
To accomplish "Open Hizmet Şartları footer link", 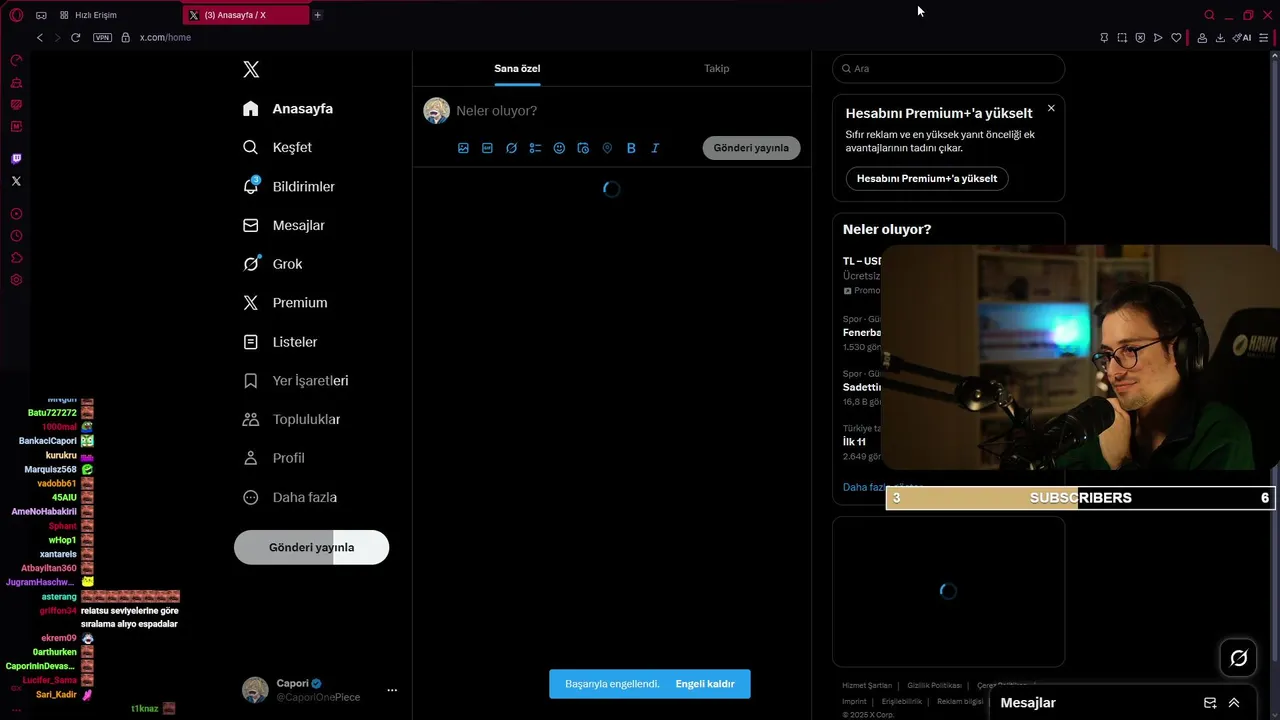I will click(866, 686).
